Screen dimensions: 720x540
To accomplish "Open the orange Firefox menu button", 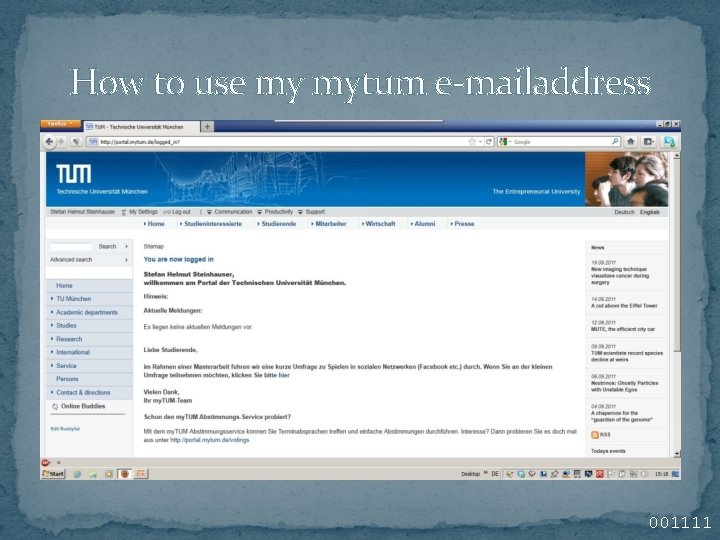I will (x=60, y=124).
